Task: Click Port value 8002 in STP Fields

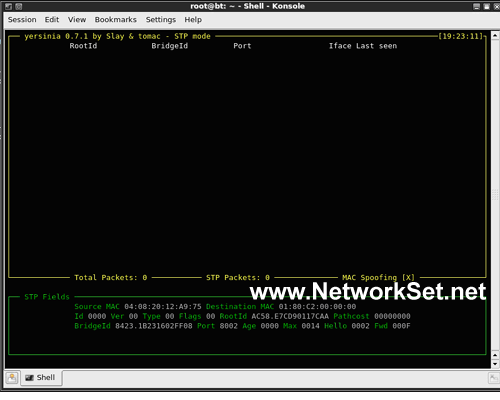Action: point(229,326)
